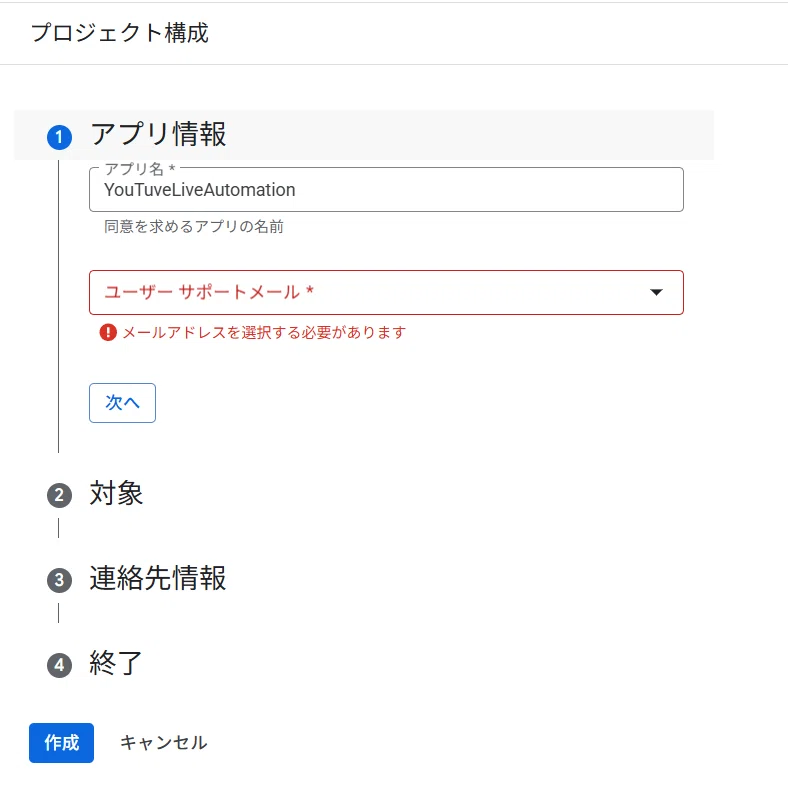This screenshot has width=788, height=810.
Task: Click the blue 作成 button
Action: click(x=61, y=743)
